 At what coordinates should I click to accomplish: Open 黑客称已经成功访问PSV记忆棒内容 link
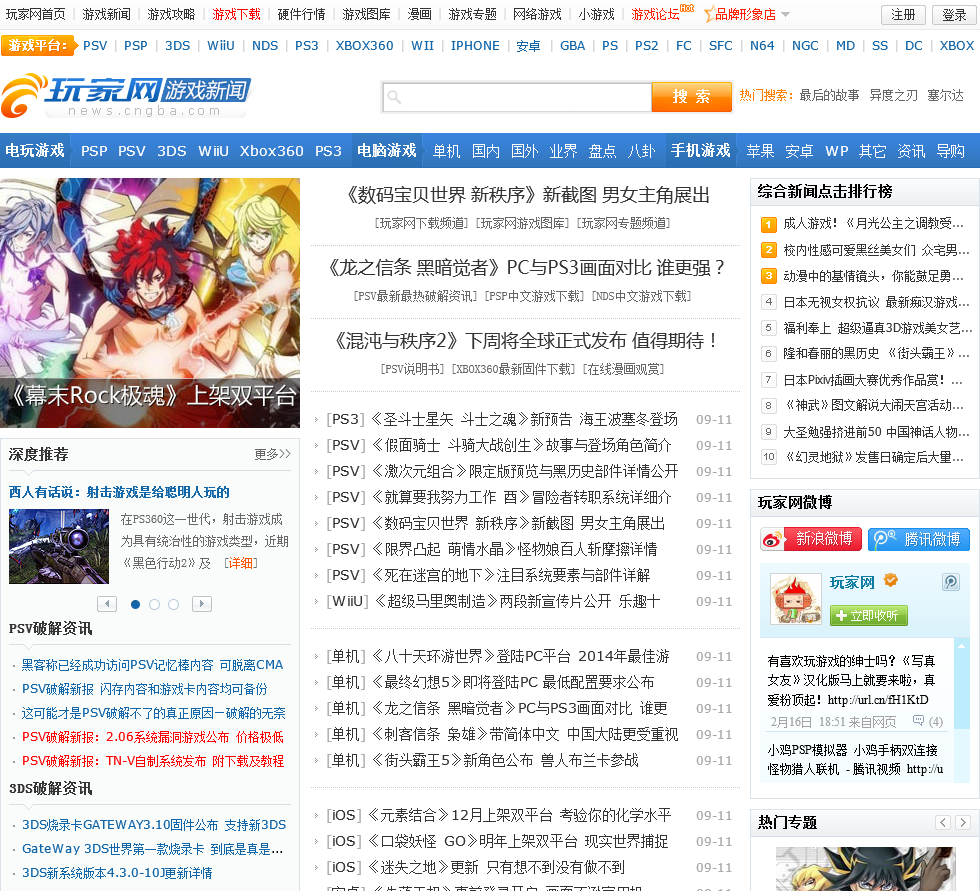tap(152, 665)
